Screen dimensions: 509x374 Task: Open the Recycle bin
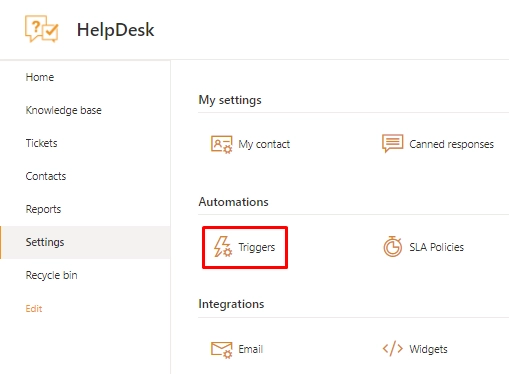(51, 275)
